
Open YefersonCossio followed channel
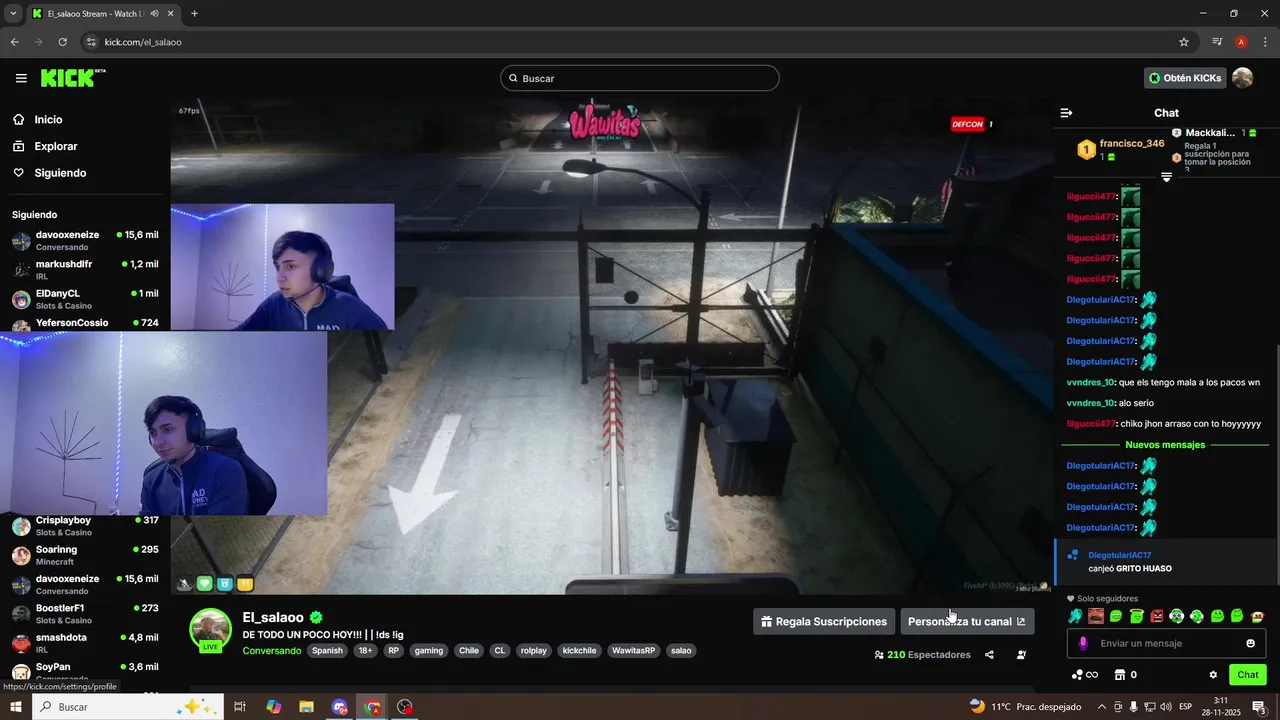tap(85, 322)
